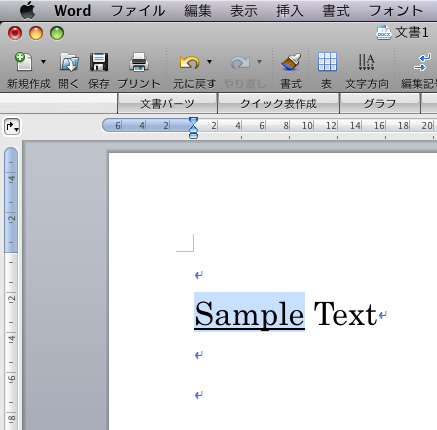Print using the プリント icon
The height and width of the screenshot is (430, 437).
point(139,62)
